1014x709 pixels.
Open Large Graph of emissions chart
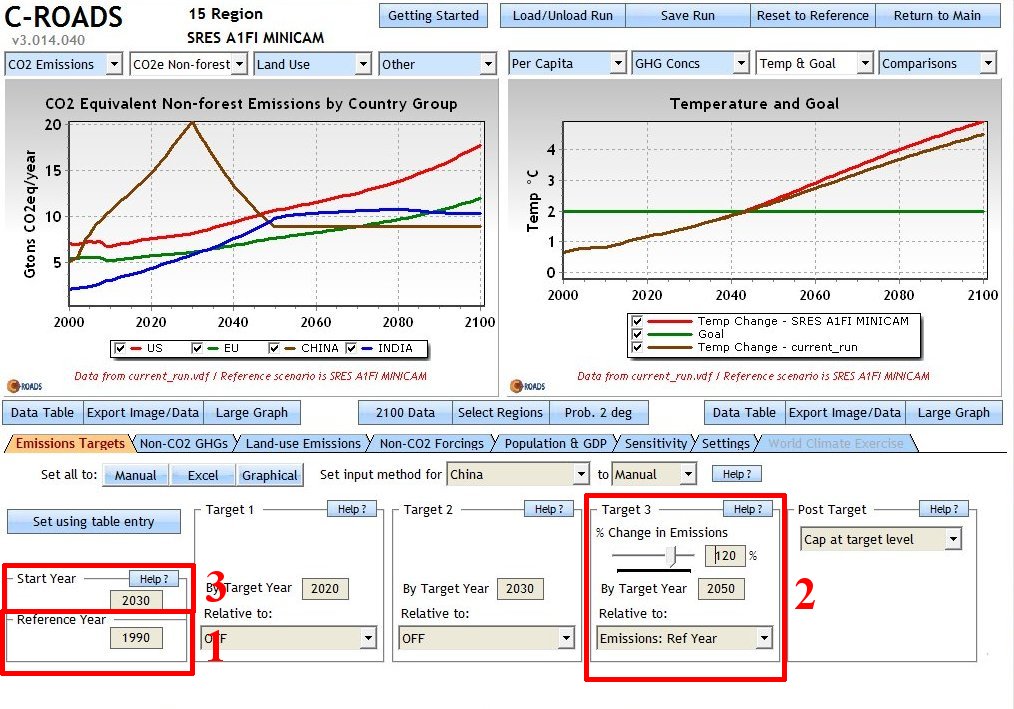click(252, 413)
